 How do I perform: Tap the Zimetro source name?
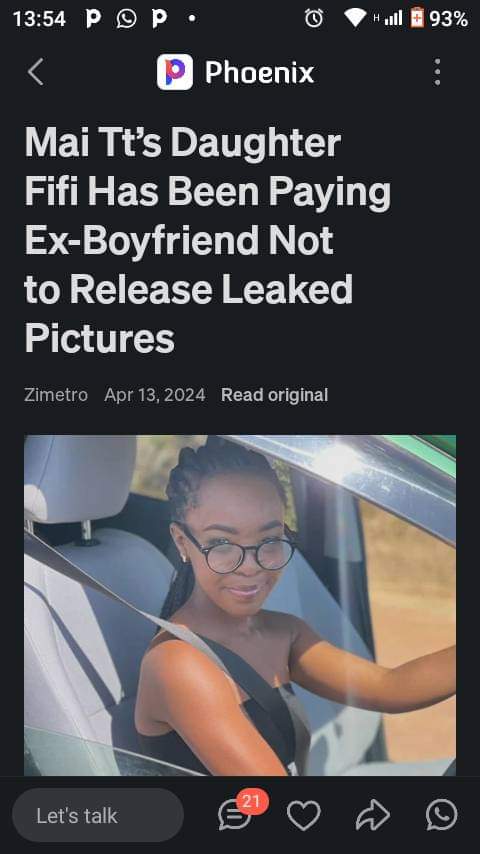coord(56,395)
